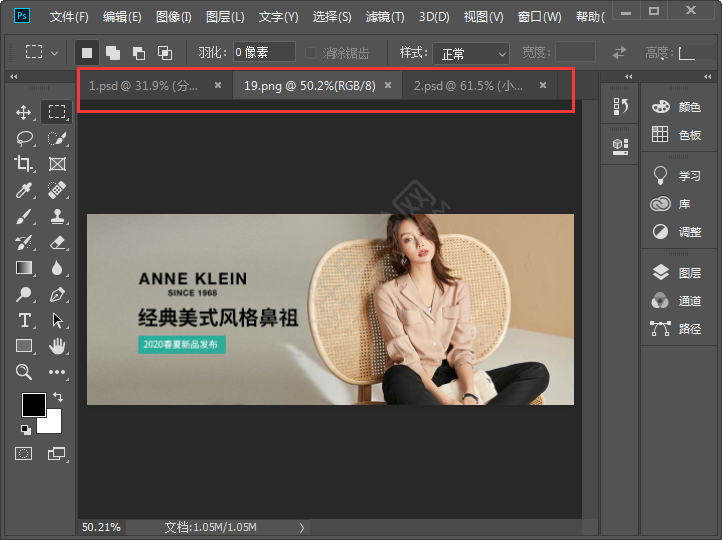Select the Lasso tool

(x=23, y=138)
